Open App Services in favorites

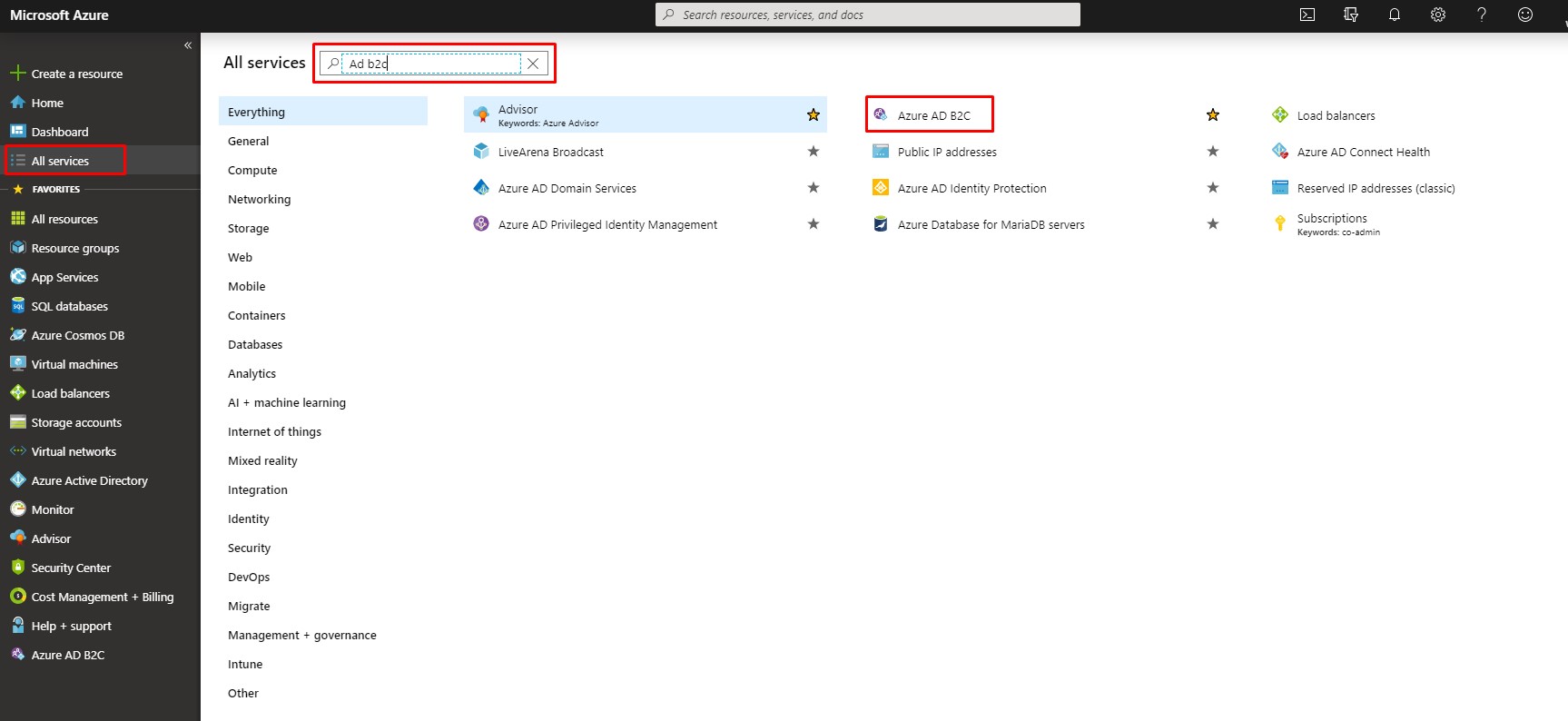click(x=64, y=277)
